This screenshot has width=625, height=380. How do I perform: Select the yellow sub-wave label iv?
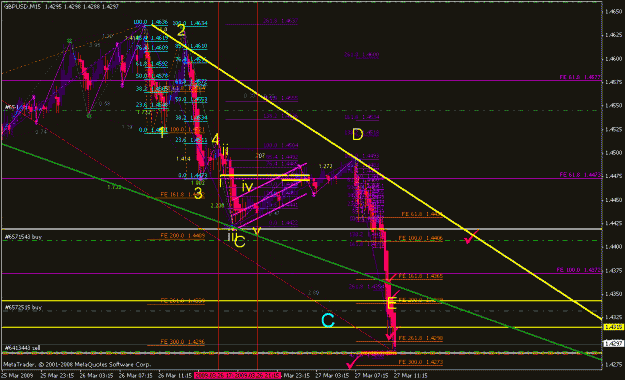pos(248,187)
